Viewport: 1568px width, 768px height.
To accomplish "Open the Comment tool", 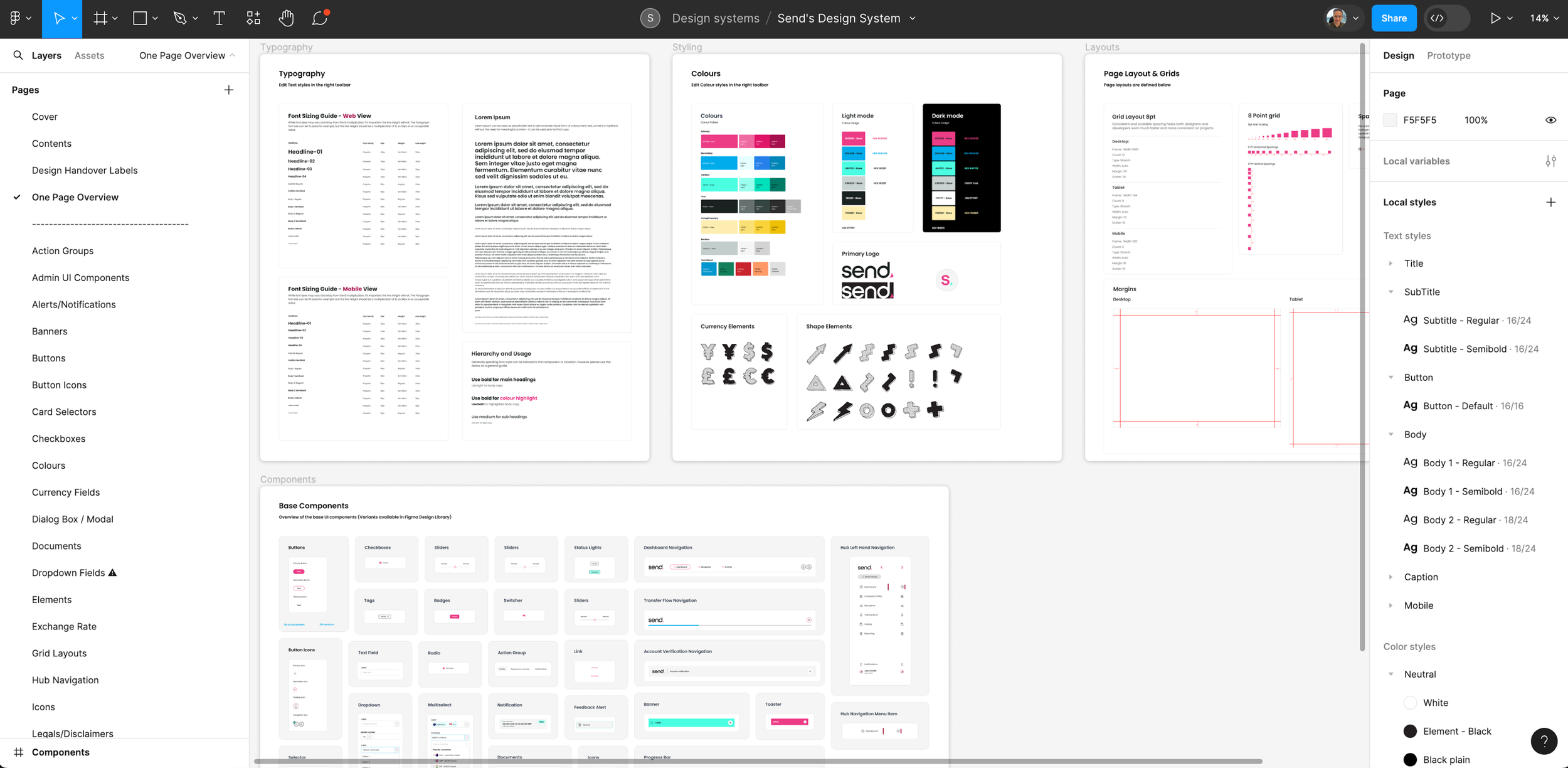I will (320, 18).
